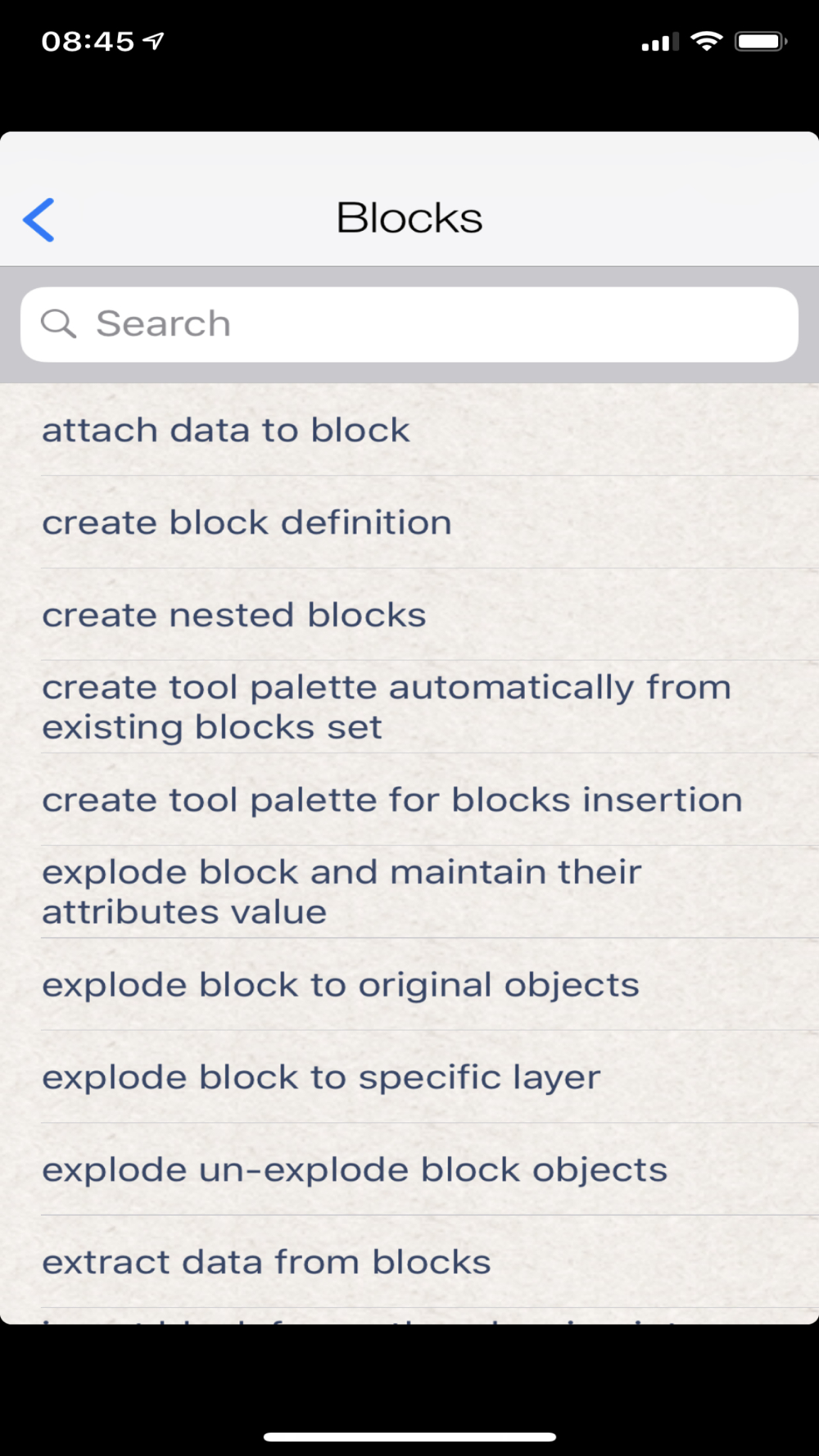Tap the home indicator bar
Image resolution: width=819 pixels, height=1456 pixels.
click(409, 1437)
